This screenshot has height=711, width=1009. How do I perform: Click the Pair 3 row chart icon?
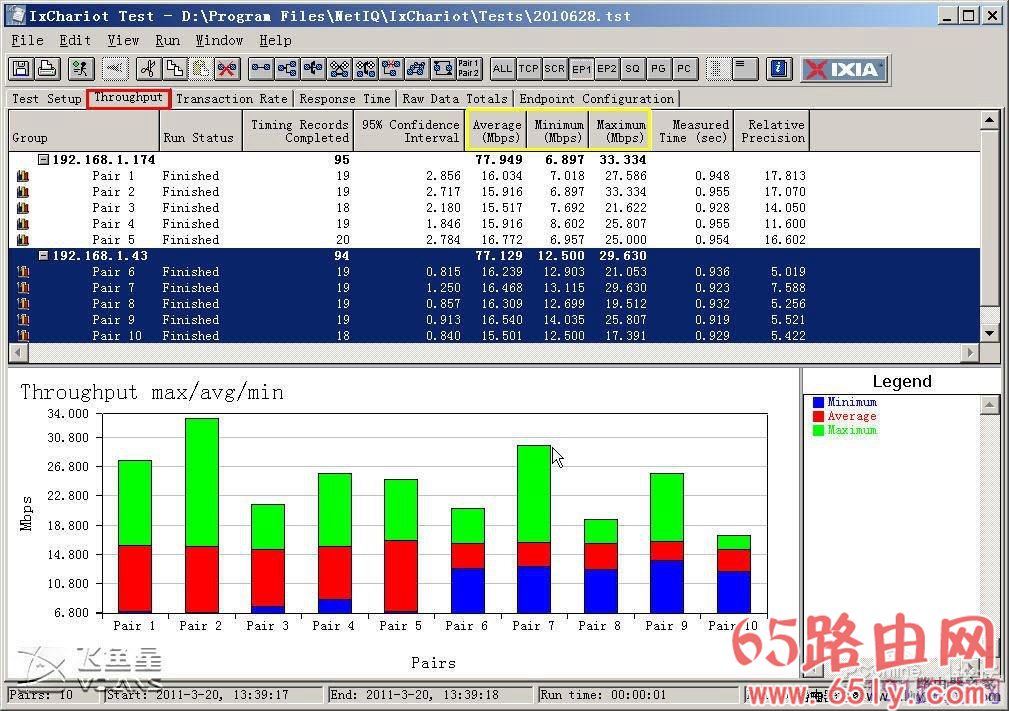click(23, 208)
